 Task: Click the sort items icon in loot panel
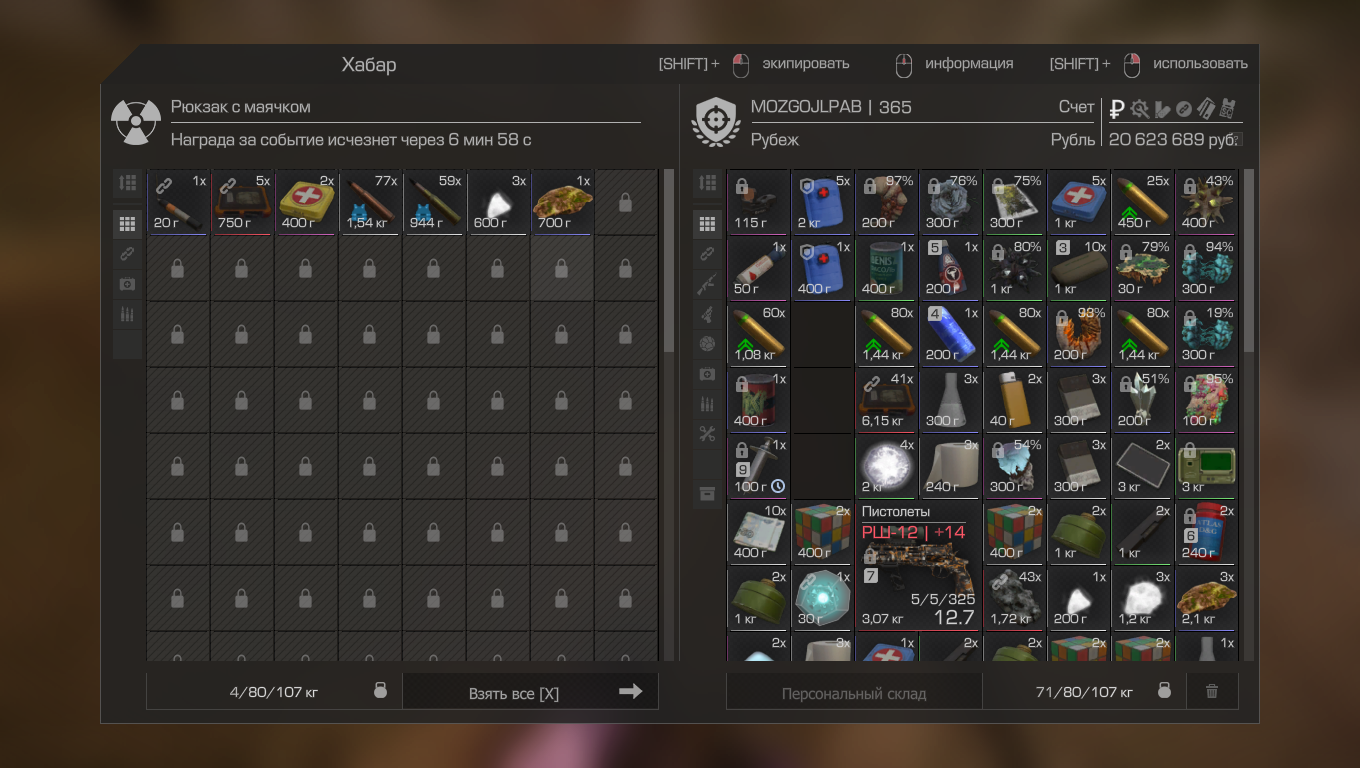pyautogui.click(x=127, y=183)
